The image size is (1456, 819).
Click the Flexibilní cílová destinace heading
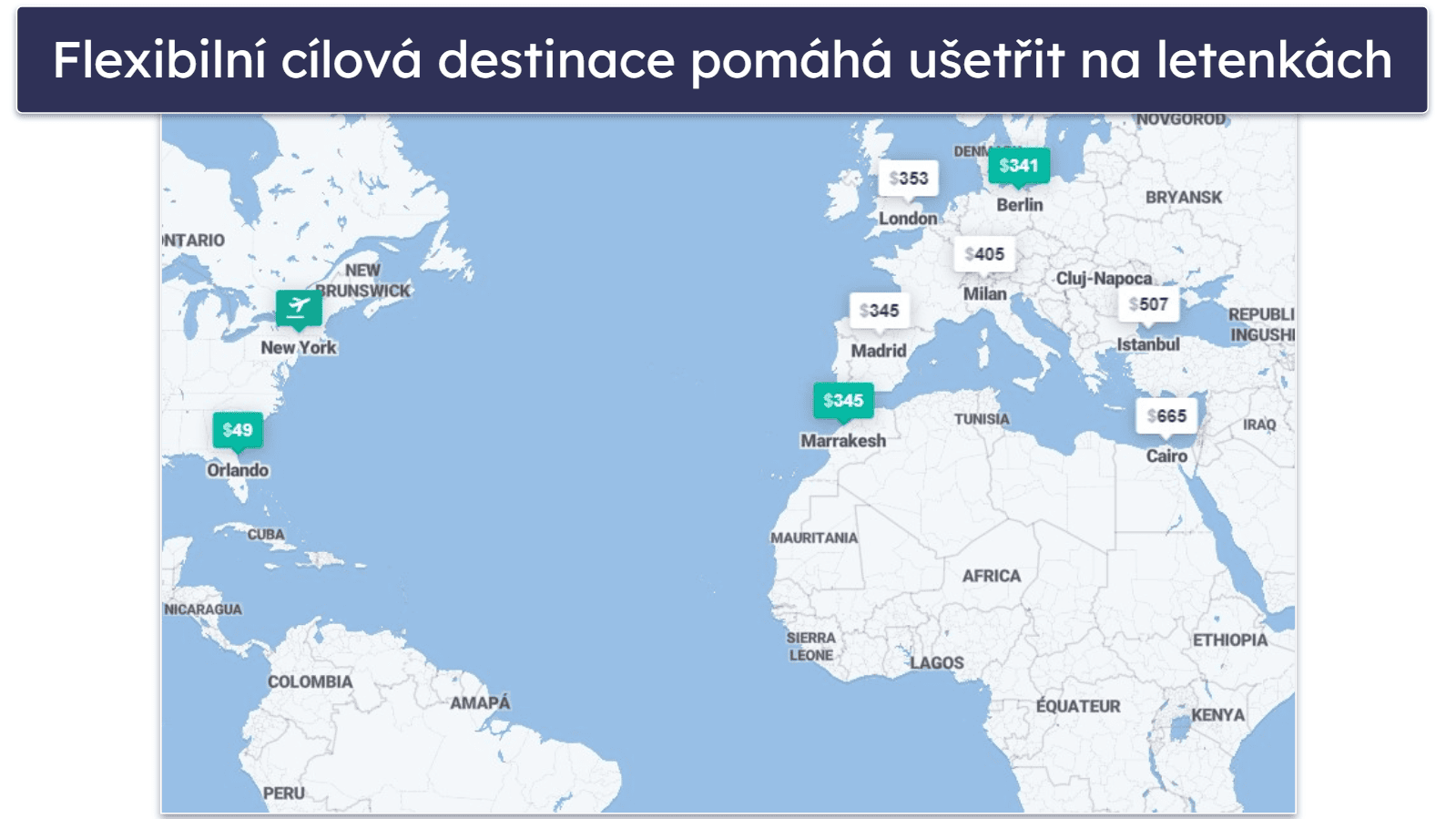tap(722, 60)
